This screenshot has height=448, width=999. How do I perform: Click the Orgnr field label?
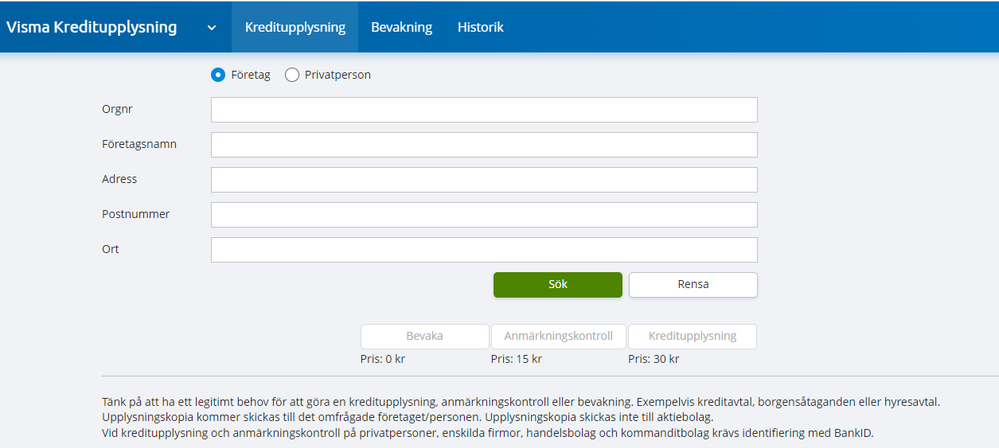[x=118, y=109]
